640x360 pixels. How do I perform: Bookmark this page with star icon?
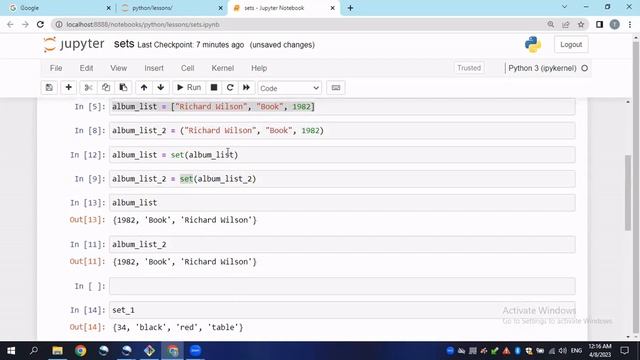pyautogui.click(x=581, y=24)
